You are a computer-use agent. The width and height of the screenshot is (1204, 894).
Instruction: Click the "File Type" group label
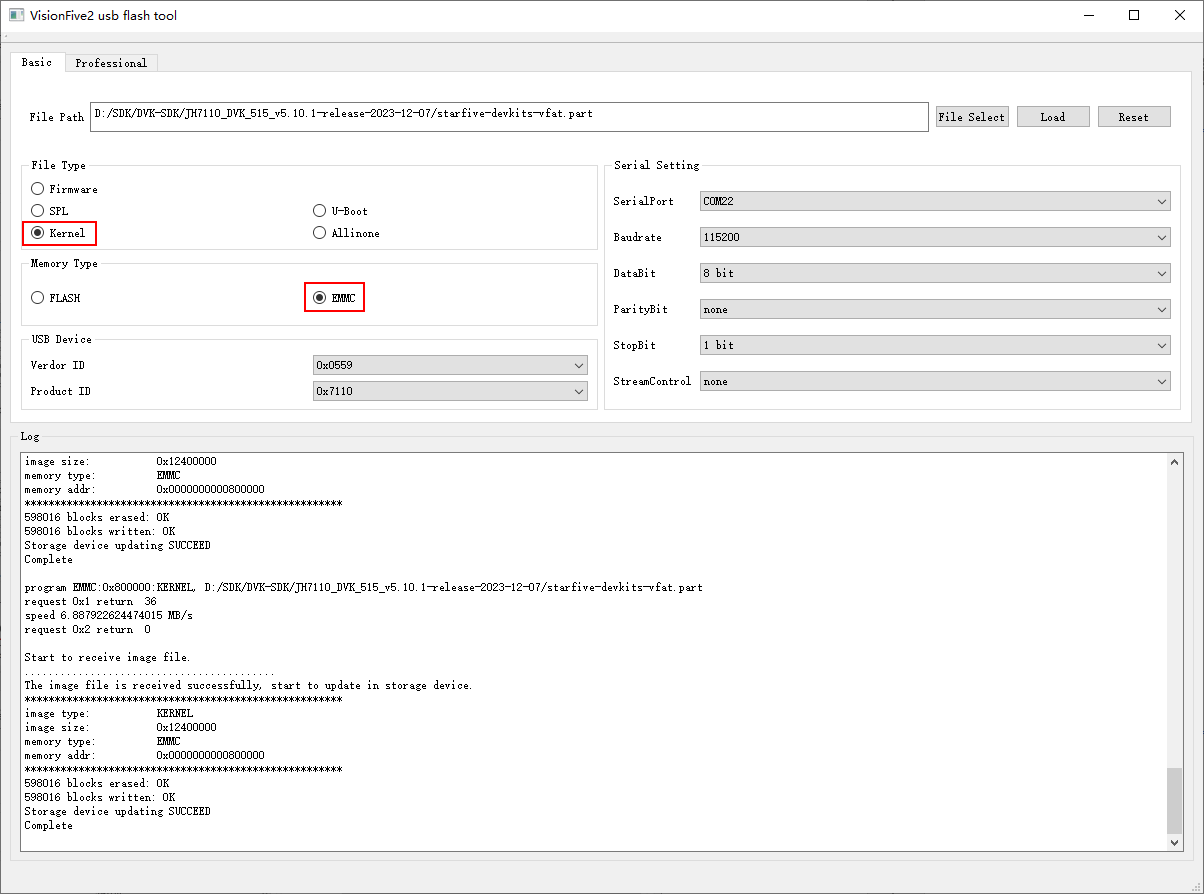click(x=58, y=165)
